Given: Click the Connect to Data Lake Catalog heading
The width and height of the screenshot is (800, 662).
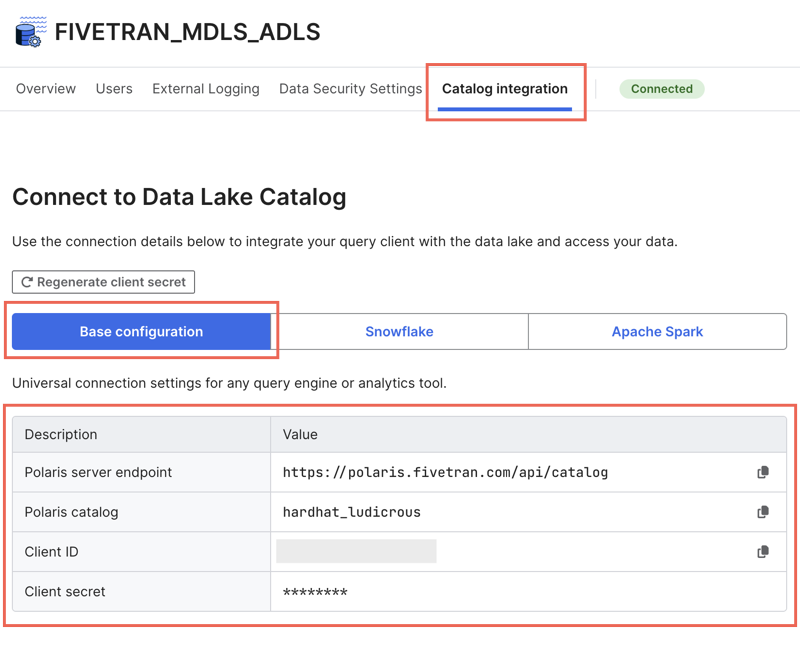Looking at the screenshot, I should 180,197.
